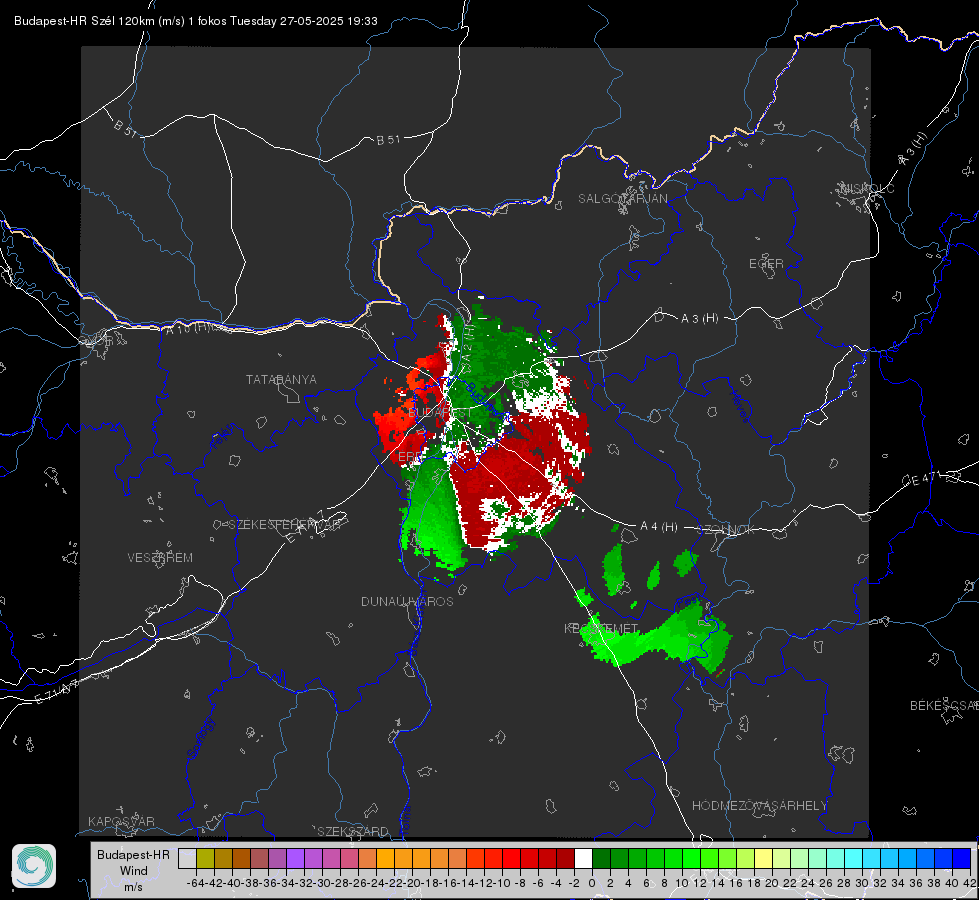Click the SZÉKESFEHÉRVÁR city label

point(287,525)
